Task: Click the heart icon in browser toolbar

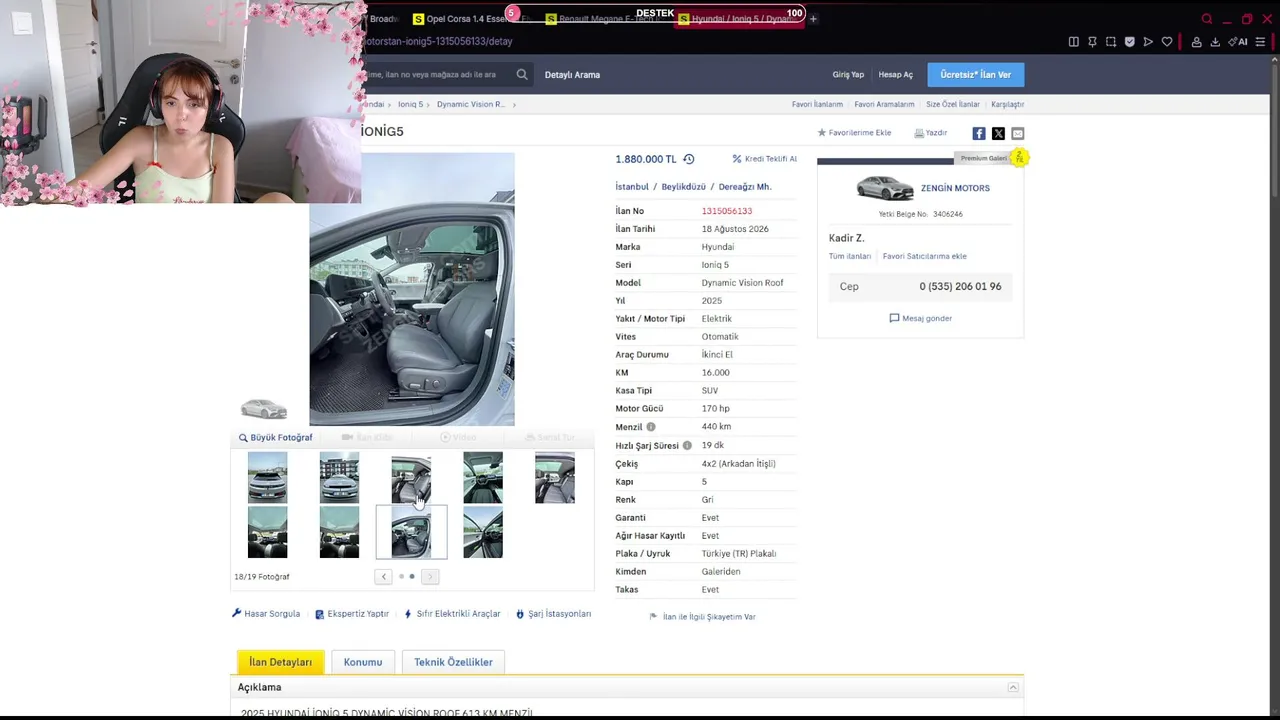Action: coord(1167,42)
